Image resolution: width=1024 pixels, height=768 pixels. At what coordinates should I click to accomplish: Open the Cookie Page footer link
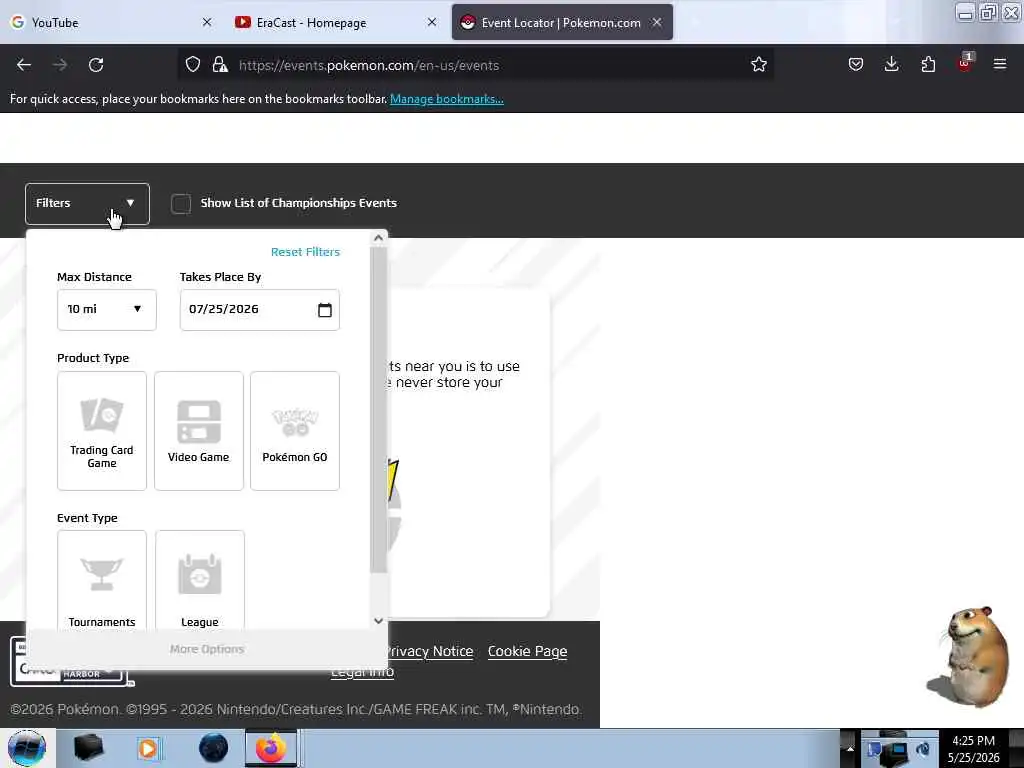coord(528,651)
